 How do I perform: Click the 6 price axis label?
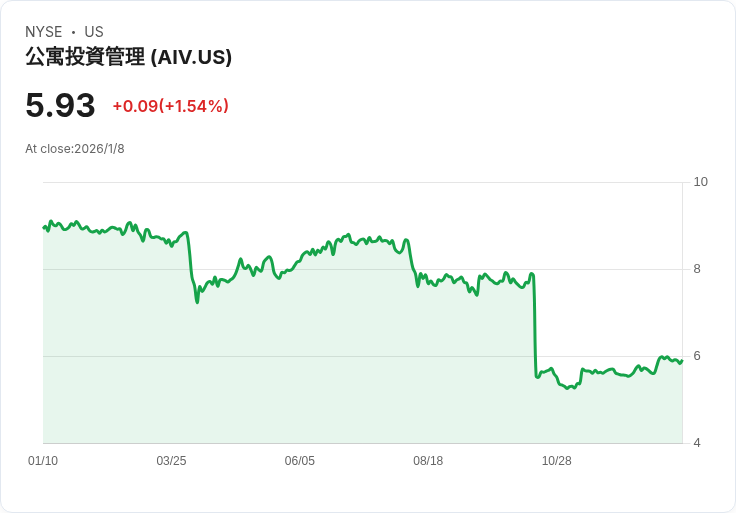[x=697, y=356]
